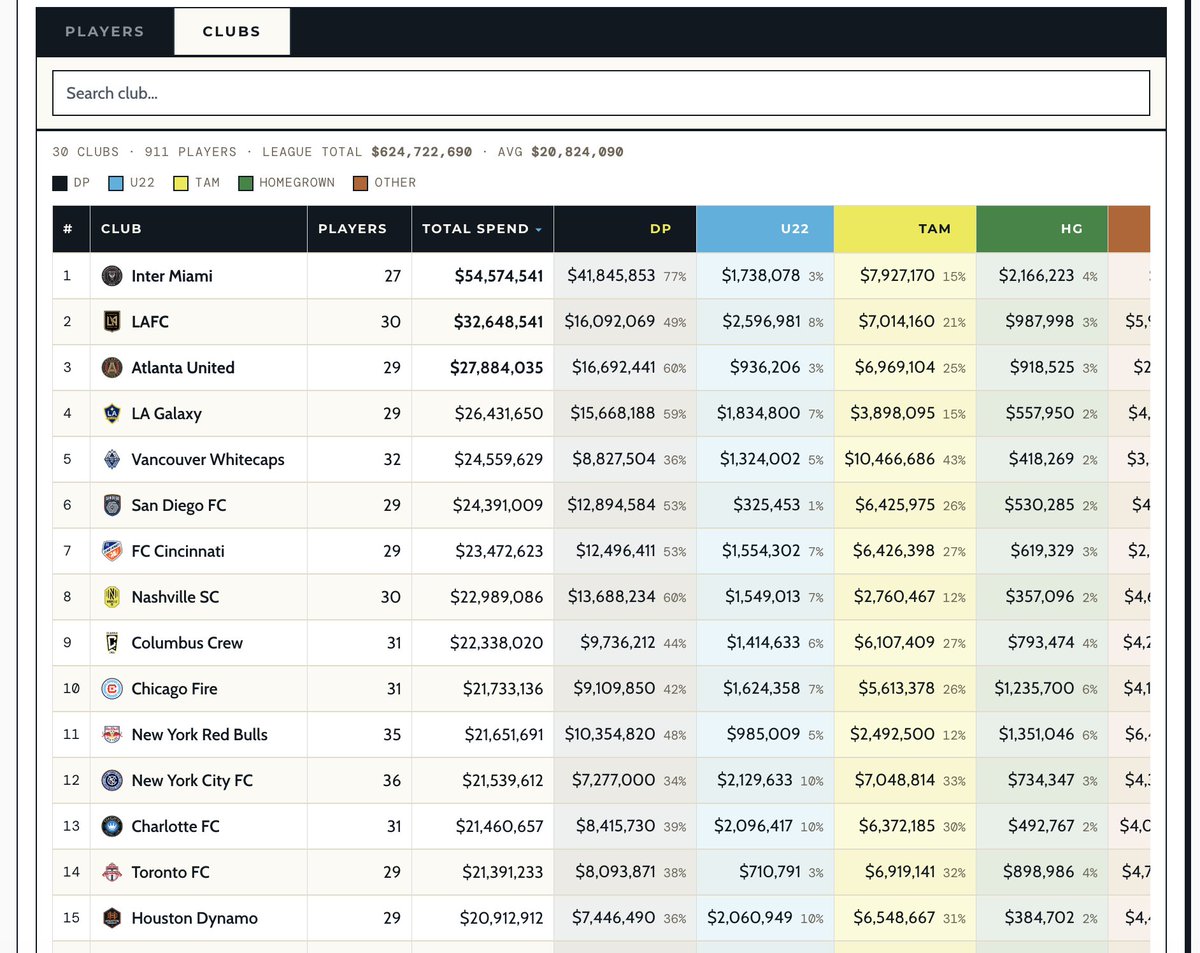Click the Homegrown green legend swatch
Image resolution: width=1200 pixels, height=953 pixels.
click(x=245, y=183)
